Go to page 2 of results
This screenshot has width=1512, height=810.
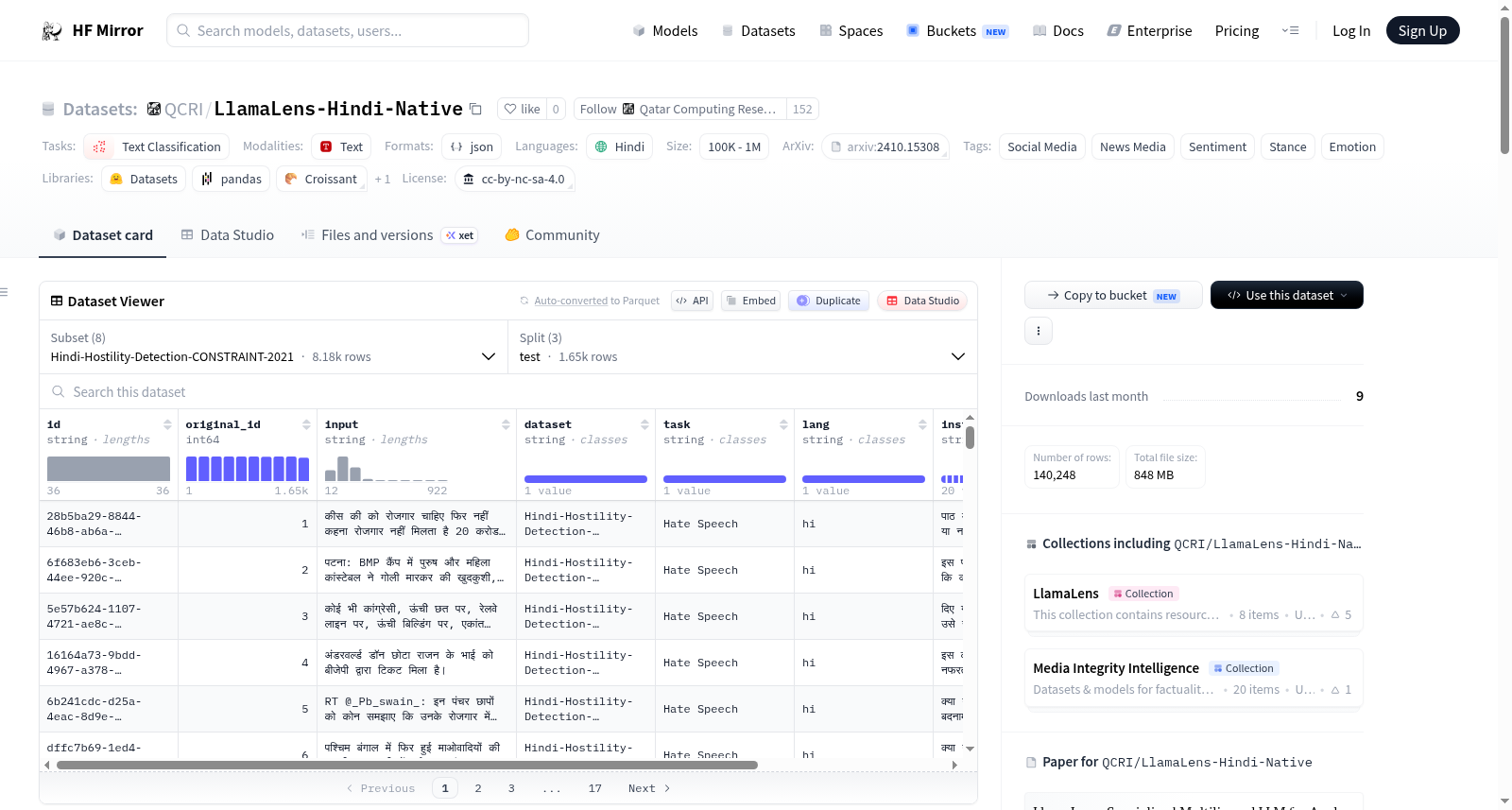(x=478, y=788)
